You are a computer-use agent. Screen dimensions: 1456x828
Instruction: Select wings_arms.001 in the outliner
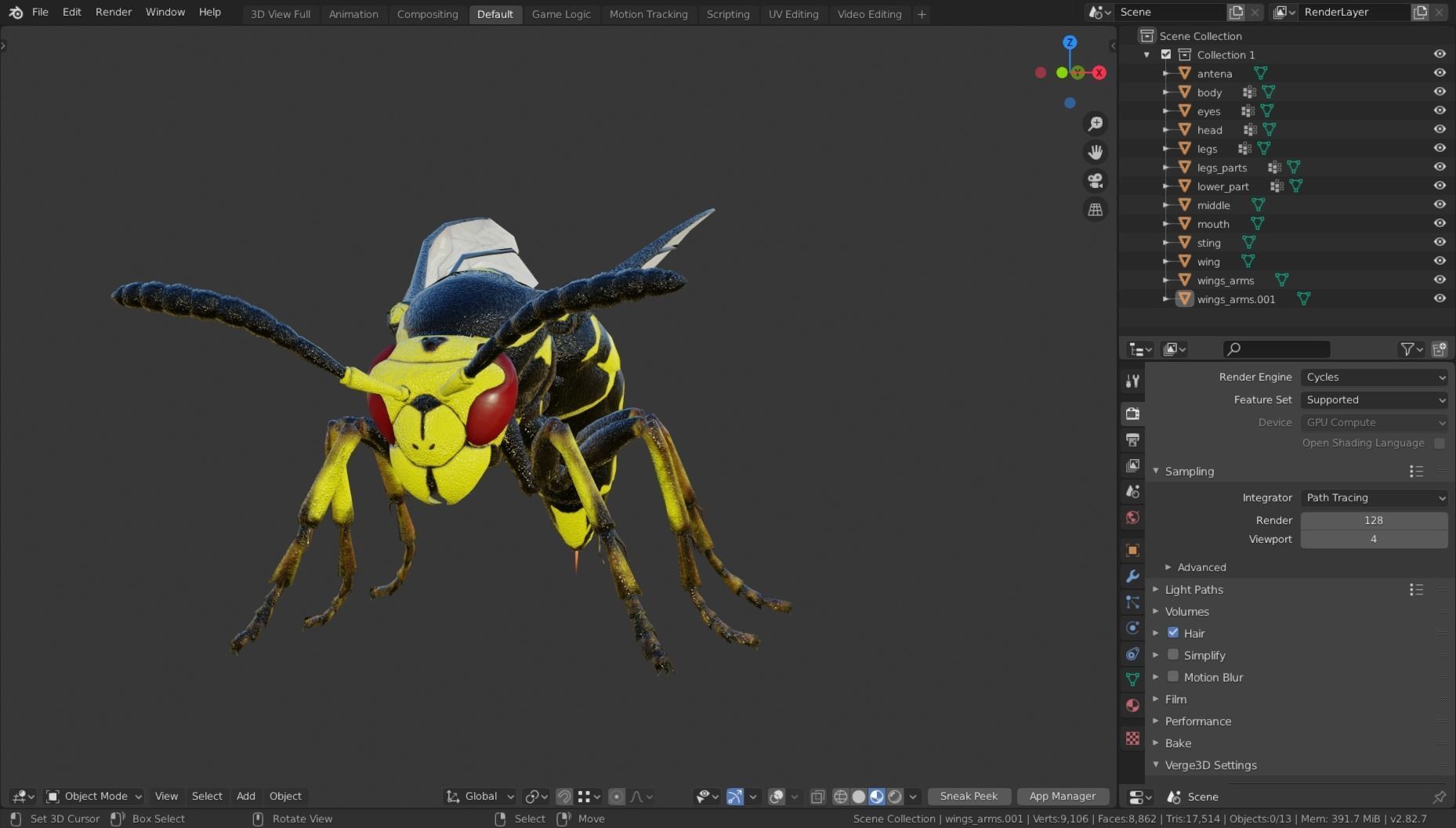pyautogui.click(x=1236, y=299)
